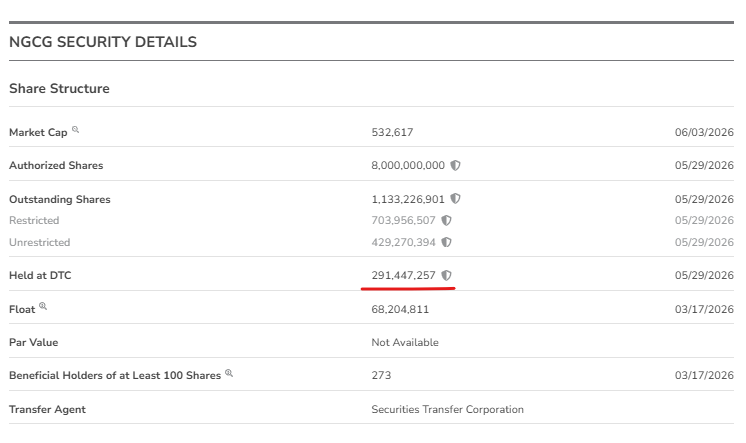Click the magnifier icon after Beneficial Holders label
This screenshot has height=443, width=746.
click(x=229, y=373)
